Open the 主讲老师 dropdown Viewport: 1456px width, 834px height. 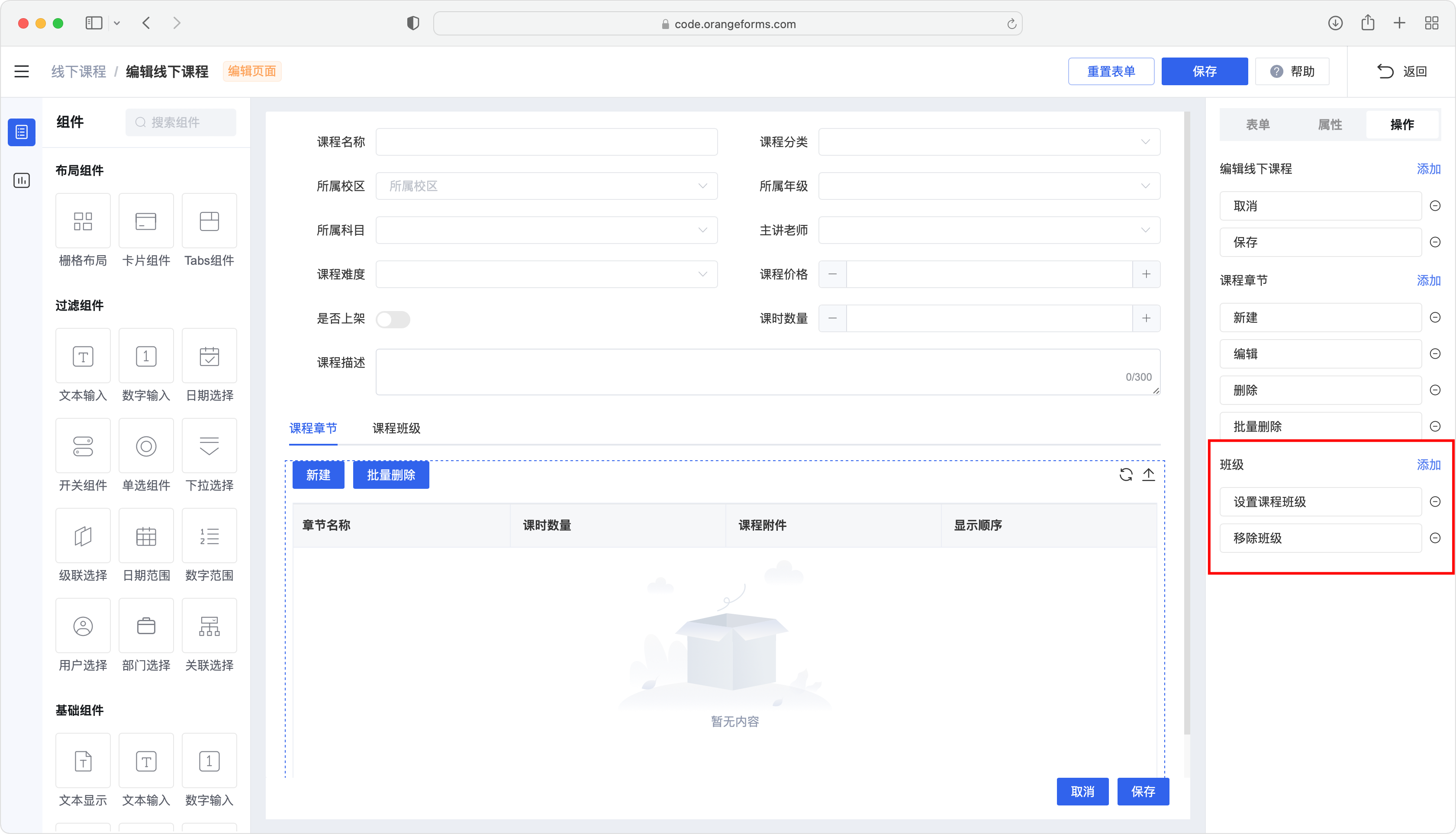click(989, 230)
